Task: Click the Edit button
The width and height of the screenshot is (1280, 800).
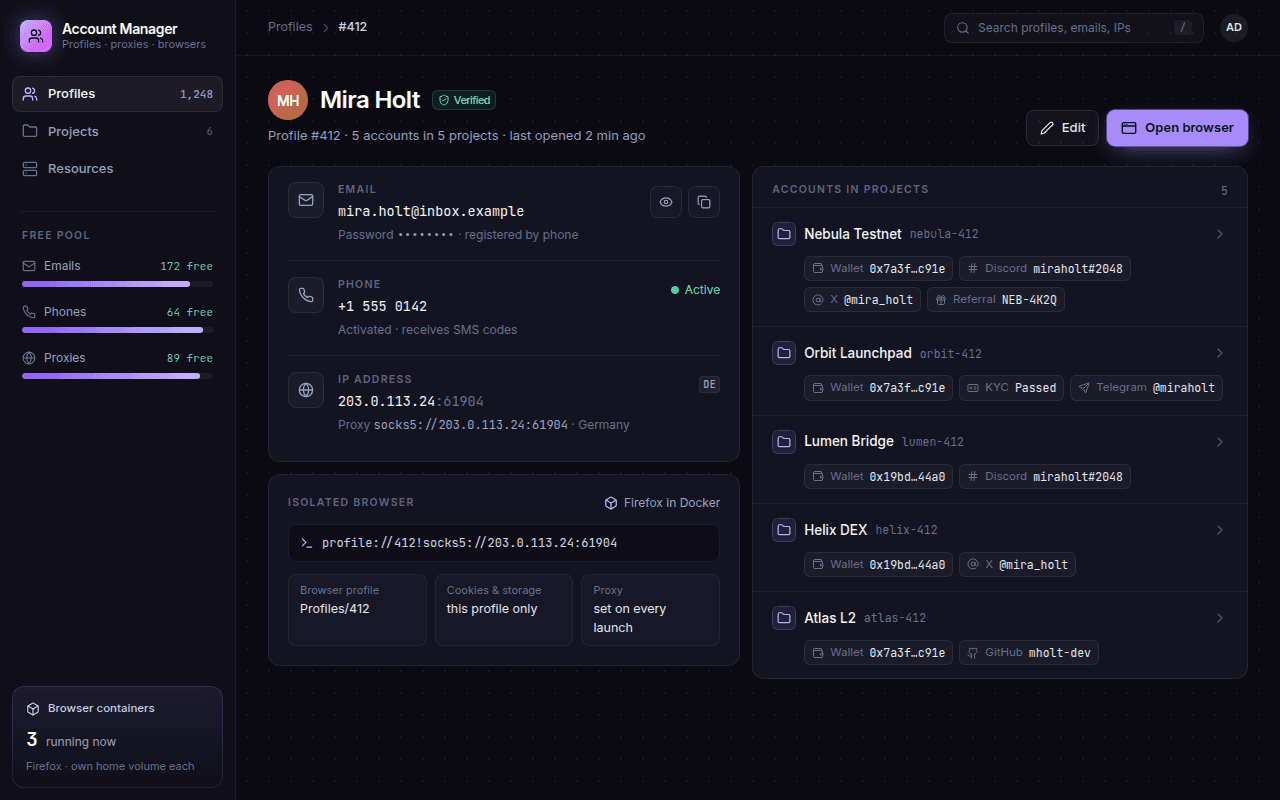Action: click(1062, 128)
